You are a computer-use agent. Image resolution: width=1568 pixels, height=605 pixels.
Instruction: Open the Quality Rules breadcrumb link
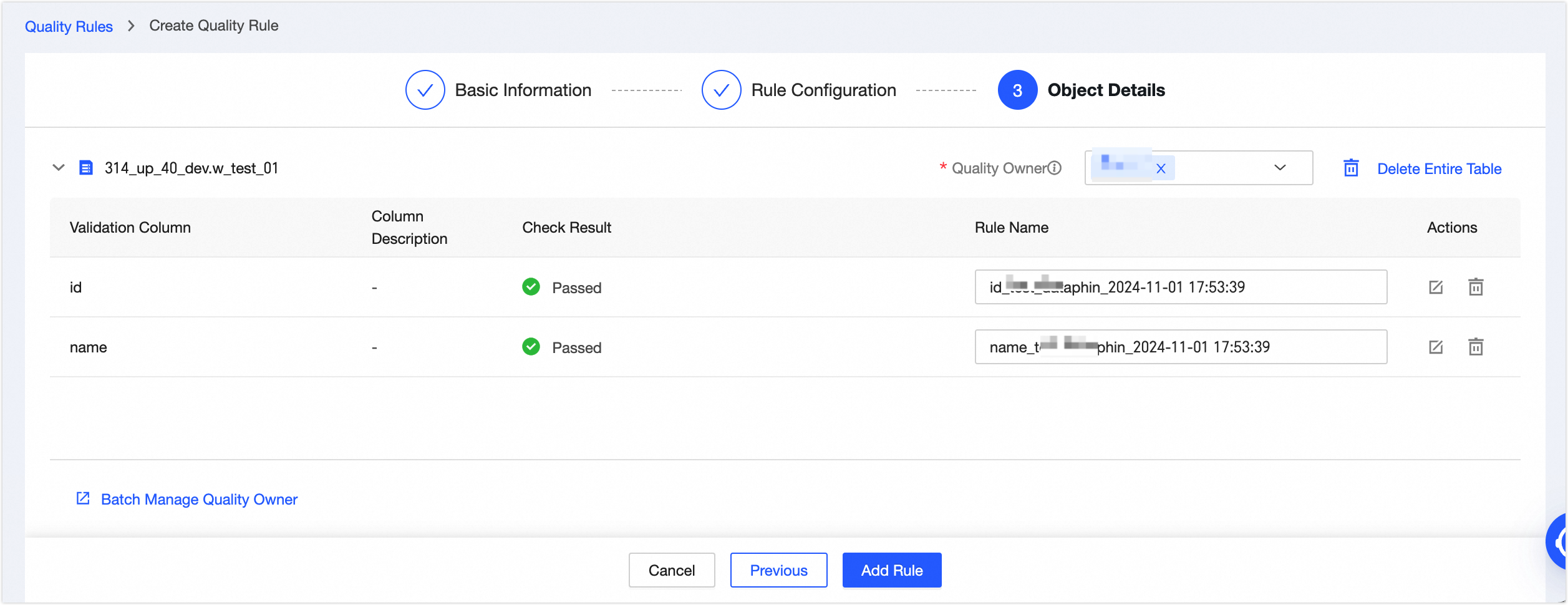point(69,26)
